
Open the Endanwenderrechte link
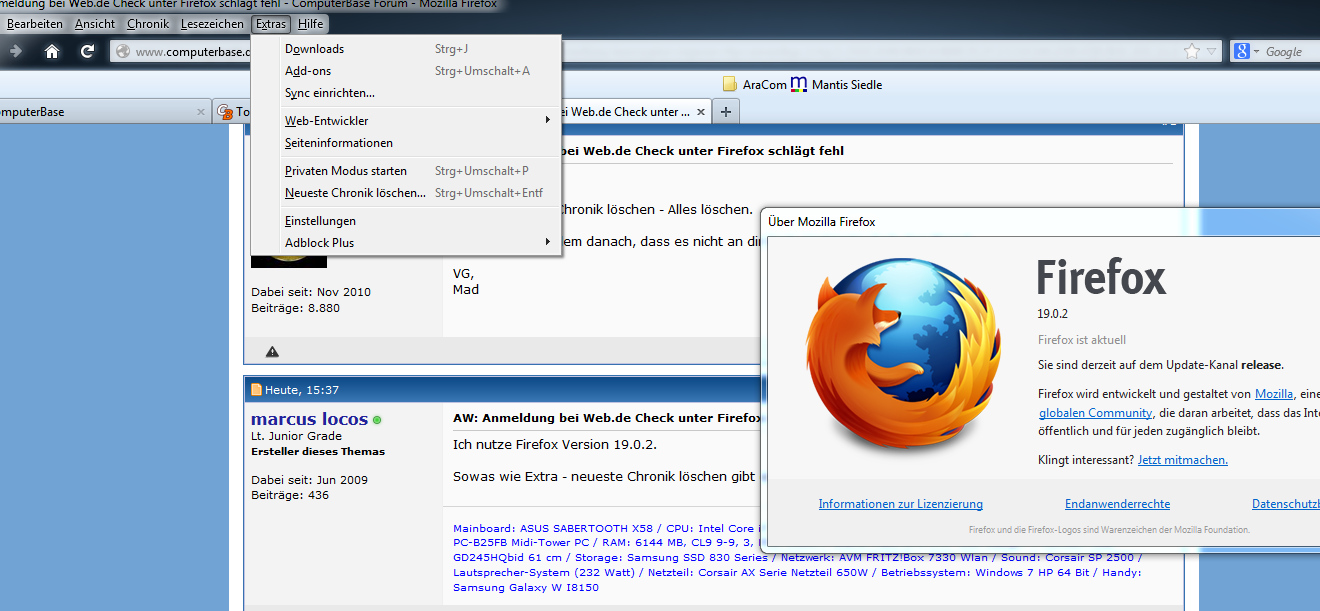pyautogui.click(x=1117, y=504)
